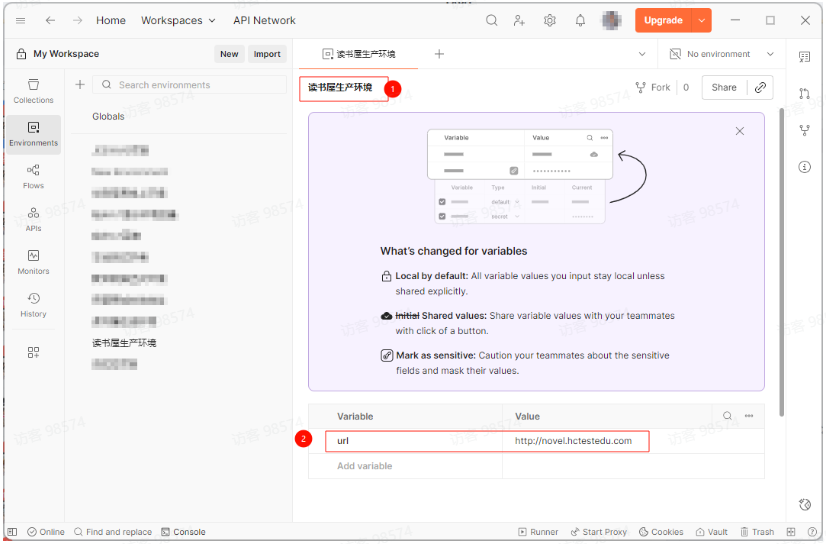Select Environments in the sidebar
Image resolution: width=826 pixels, height=544 pixels.
tap(33, 134)
